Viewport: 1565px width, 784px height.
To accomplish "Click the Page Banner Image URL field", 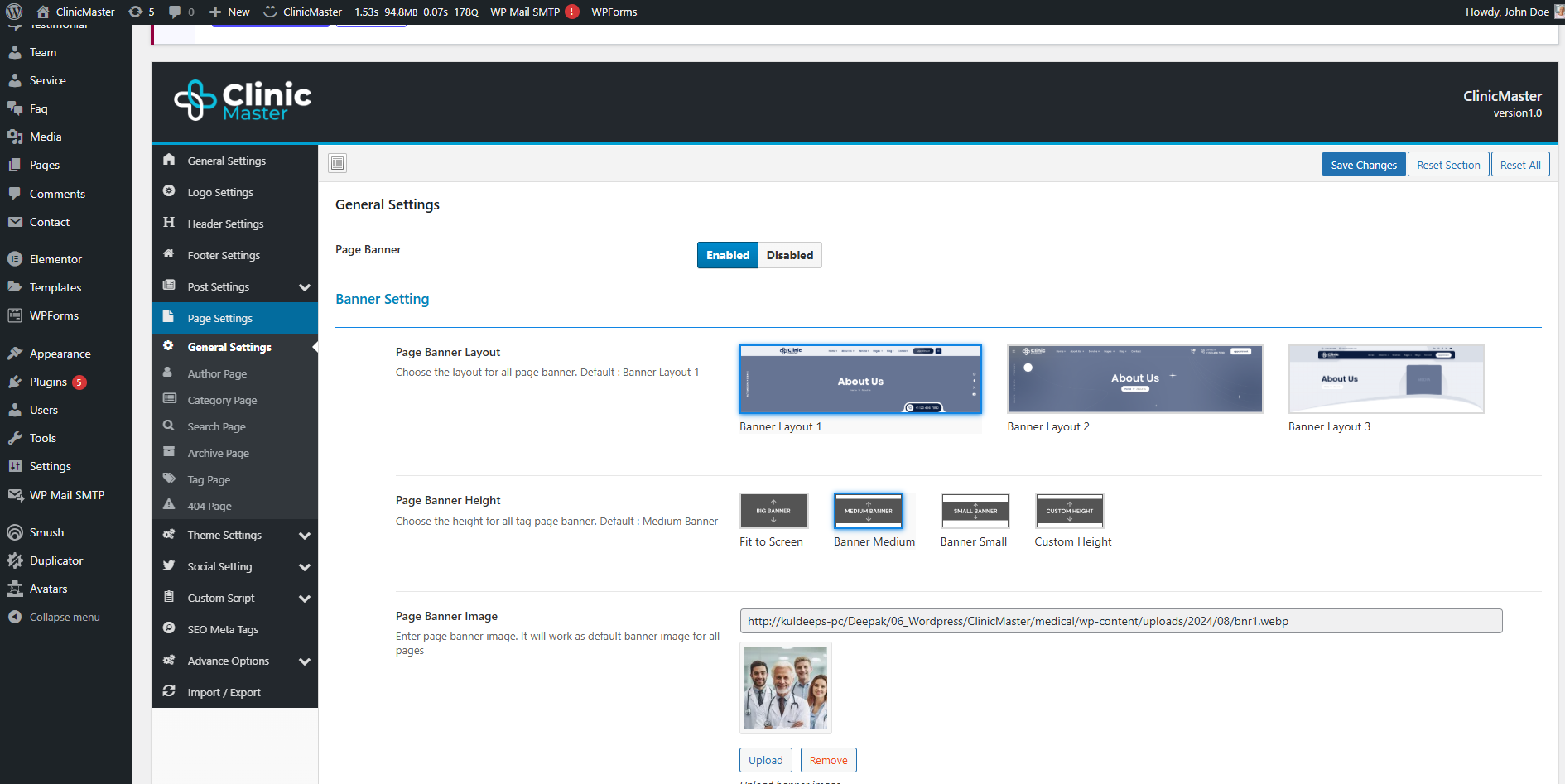I will [x=1120, y=621].
